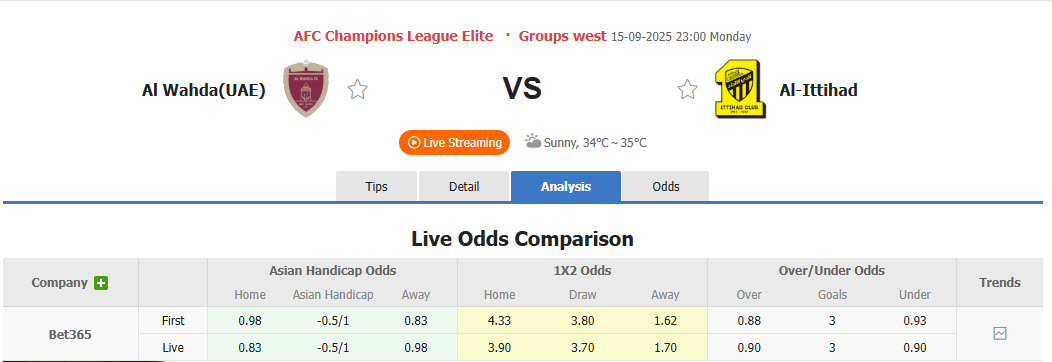
Task: Open the Bet365 trends chart icon
Action: (x=1000, y=333)
